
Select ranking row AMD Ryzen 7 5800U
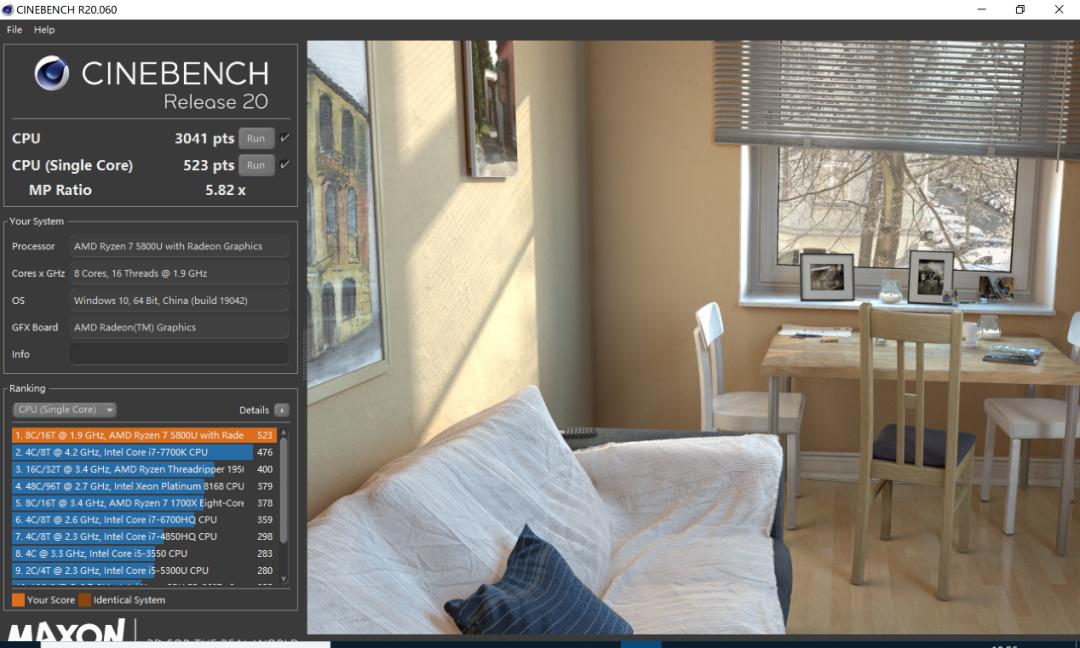pos(144,435)
